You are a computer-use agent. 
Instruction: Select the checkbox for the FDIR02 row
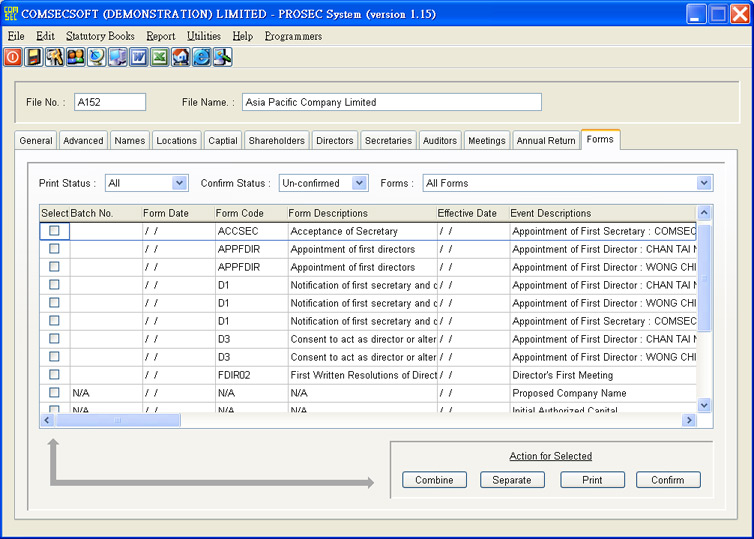click(x=54, y=375)
